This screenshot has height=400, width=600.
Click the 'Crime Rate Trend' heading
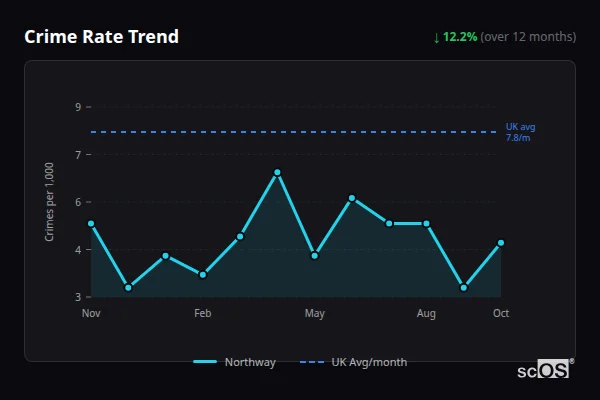(101, 37)
